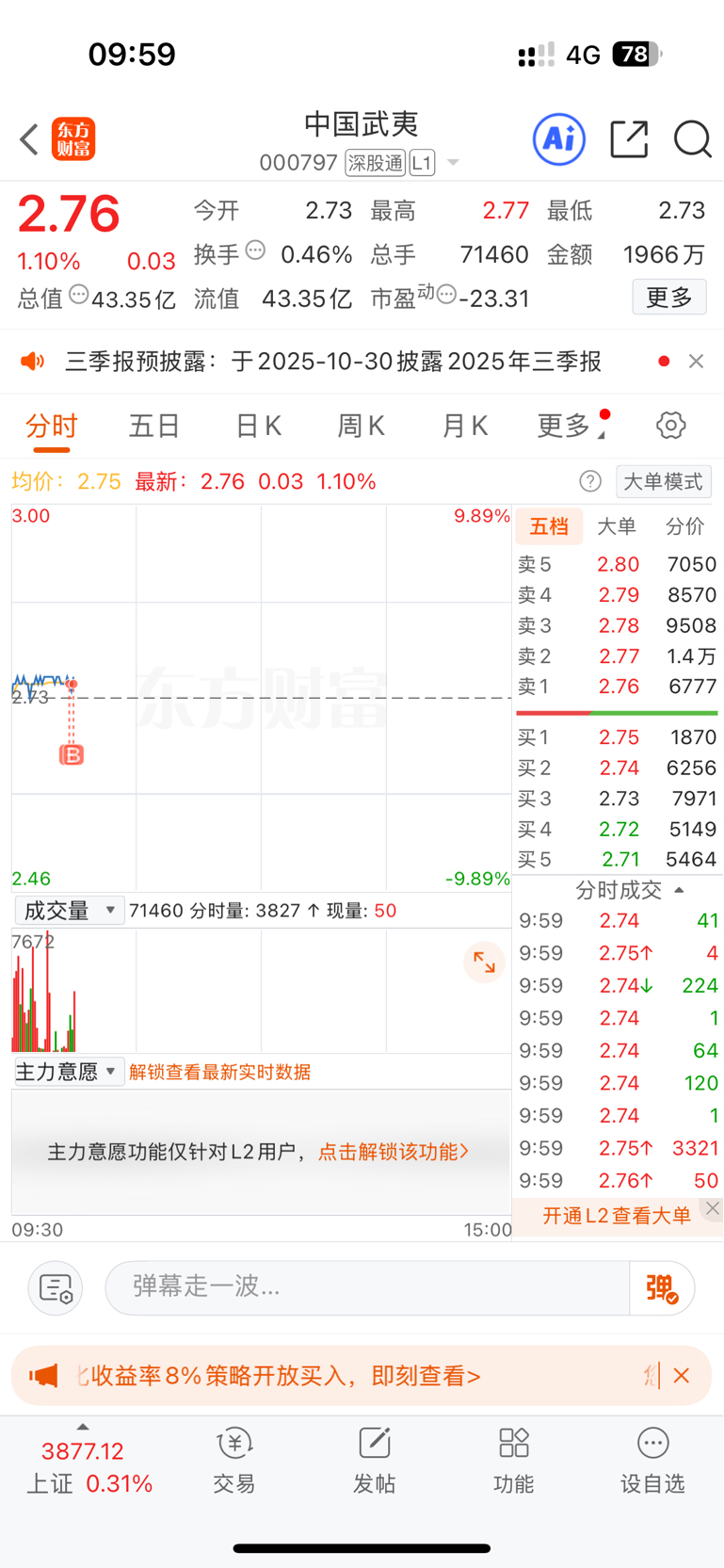
Task: Switch to the 分时 tab
Action: click(x=52, y=426)
